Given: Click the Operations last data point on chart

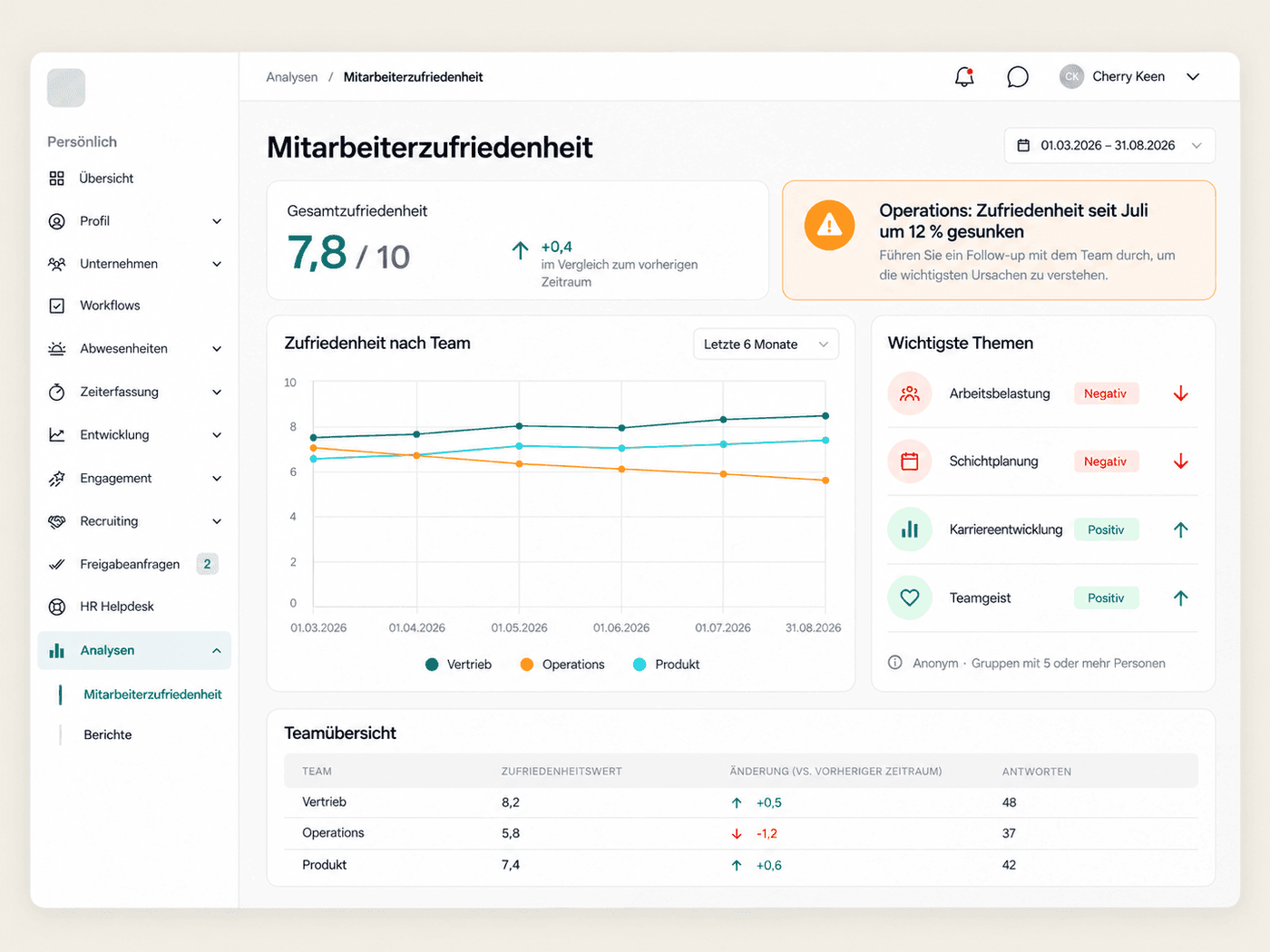Looking at the screenshot, I should pyautogui.click(x=825, y=481).
